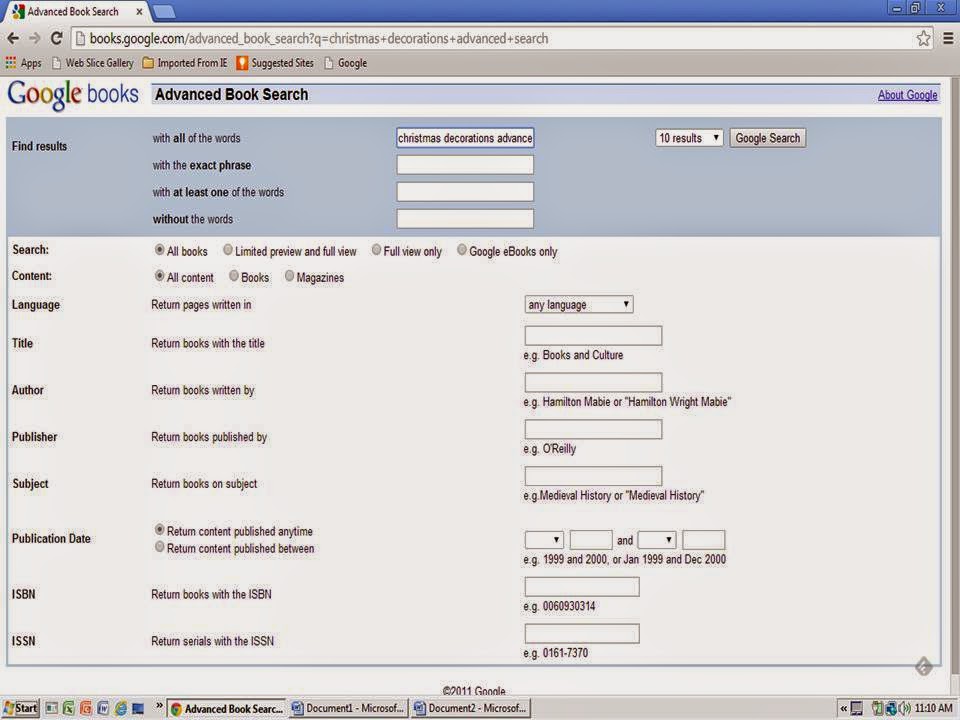Select the All content radio button
This screenshot has height=720, width=960.
coord(159,276)
